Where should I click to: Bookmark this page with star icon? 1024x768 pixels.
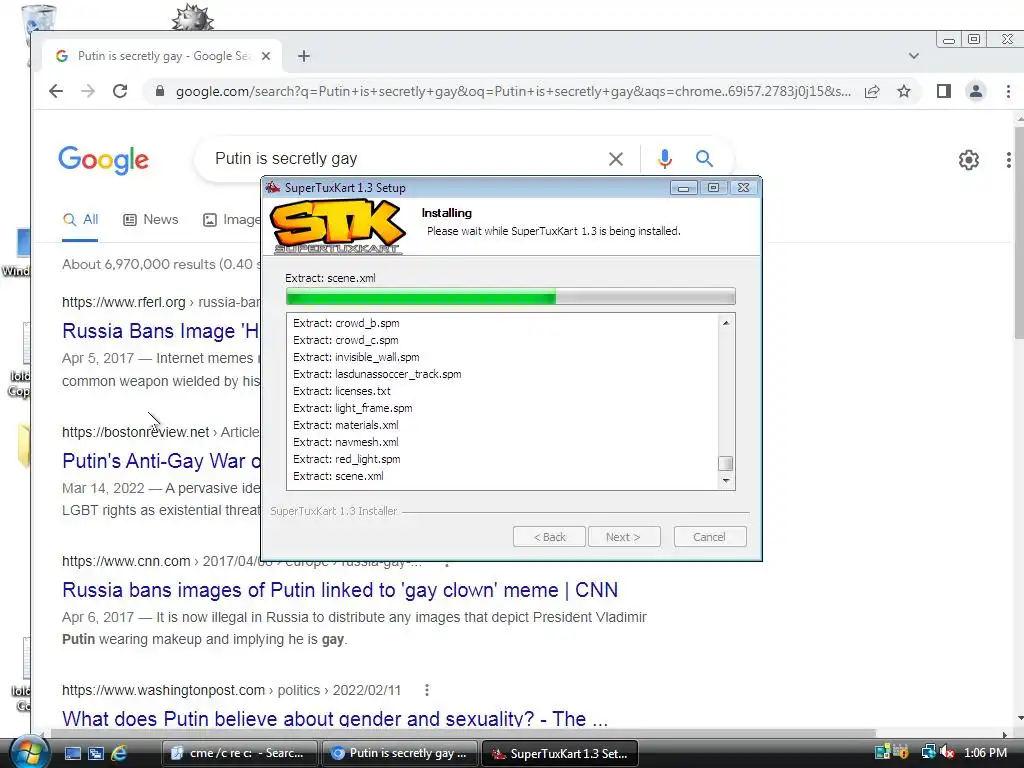(x=904, y=91)
